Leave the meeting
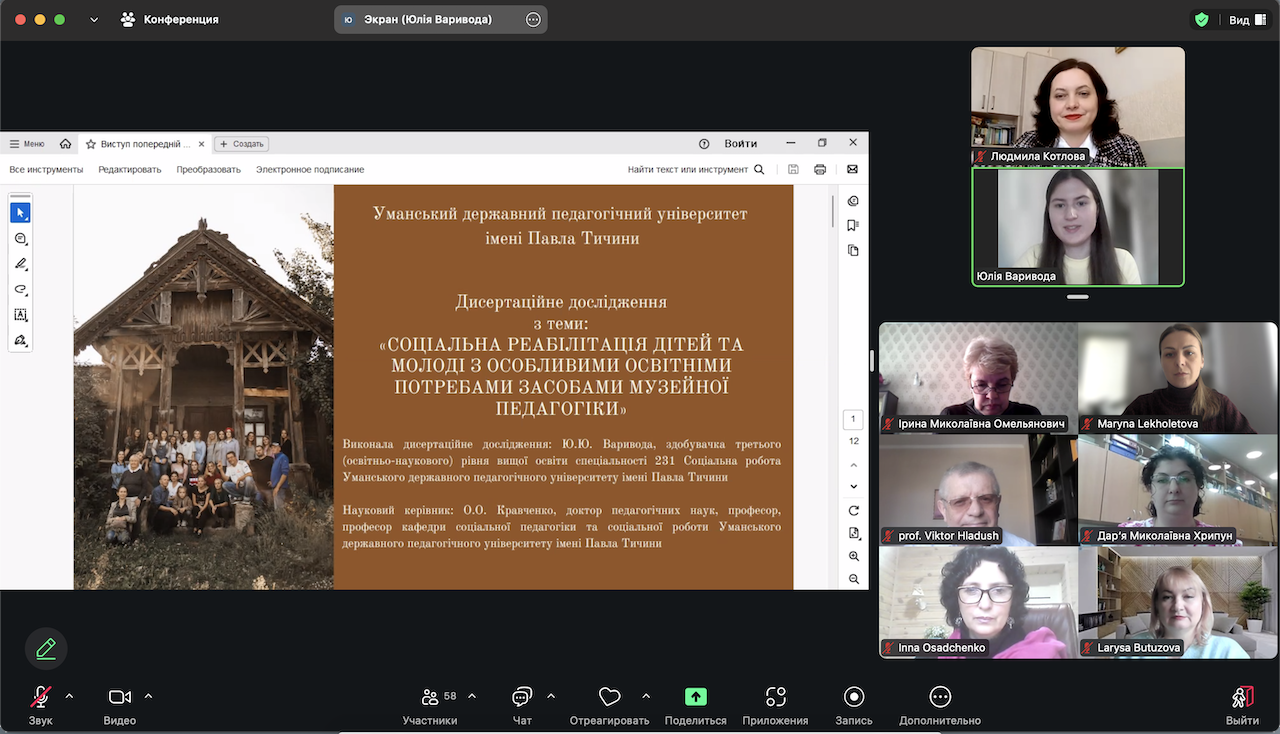The height and width of the screenshot is (734, 1280). coord(1242,697)
